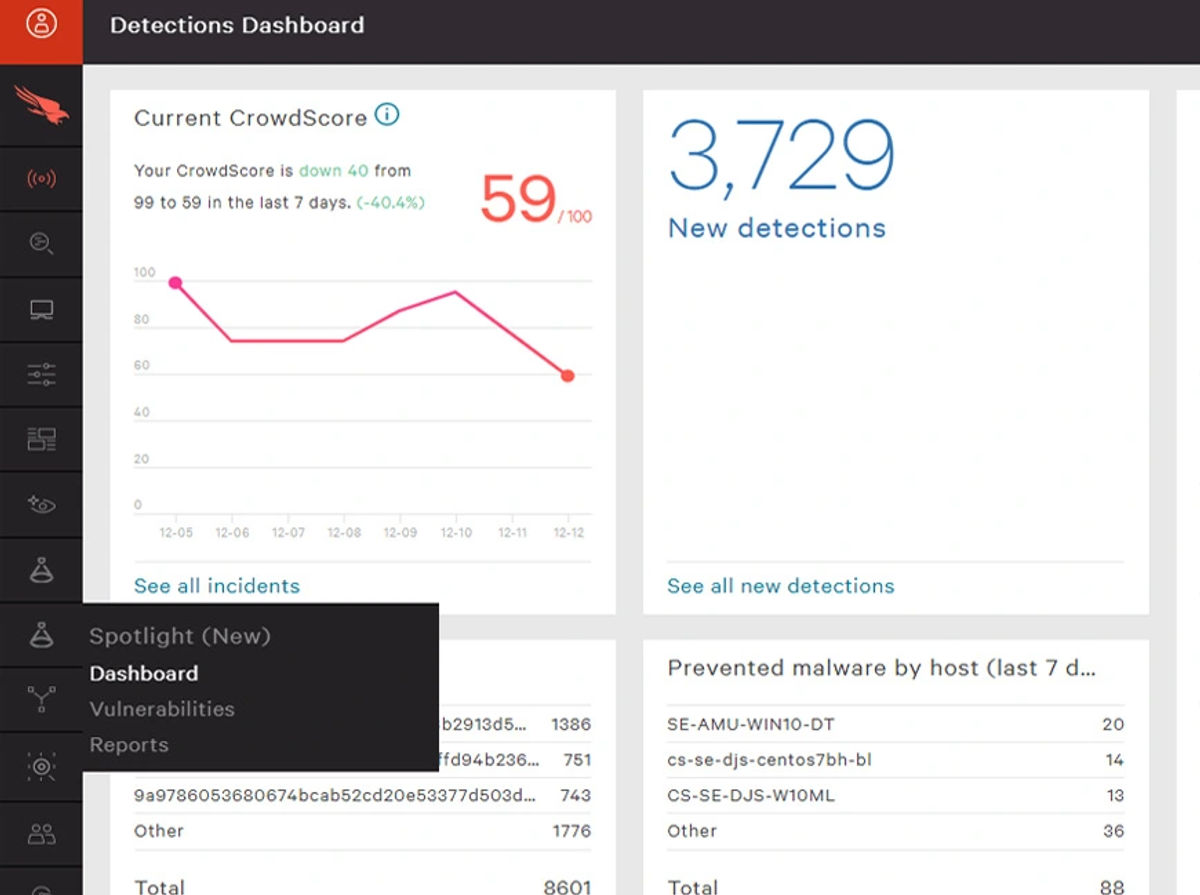Select Dashboard in Spotlight flyout menu

(x=144, y=674)
